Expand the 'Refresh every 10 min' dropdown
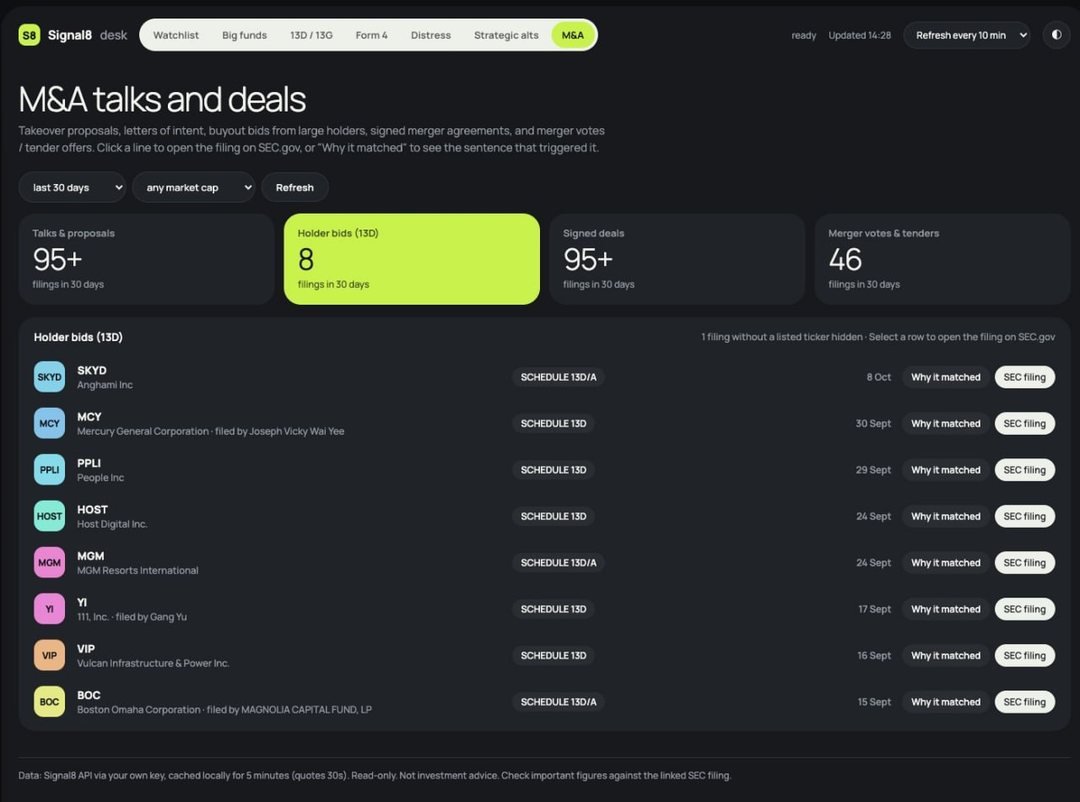This screenshot has width=1080, height=802. point(966,35)
